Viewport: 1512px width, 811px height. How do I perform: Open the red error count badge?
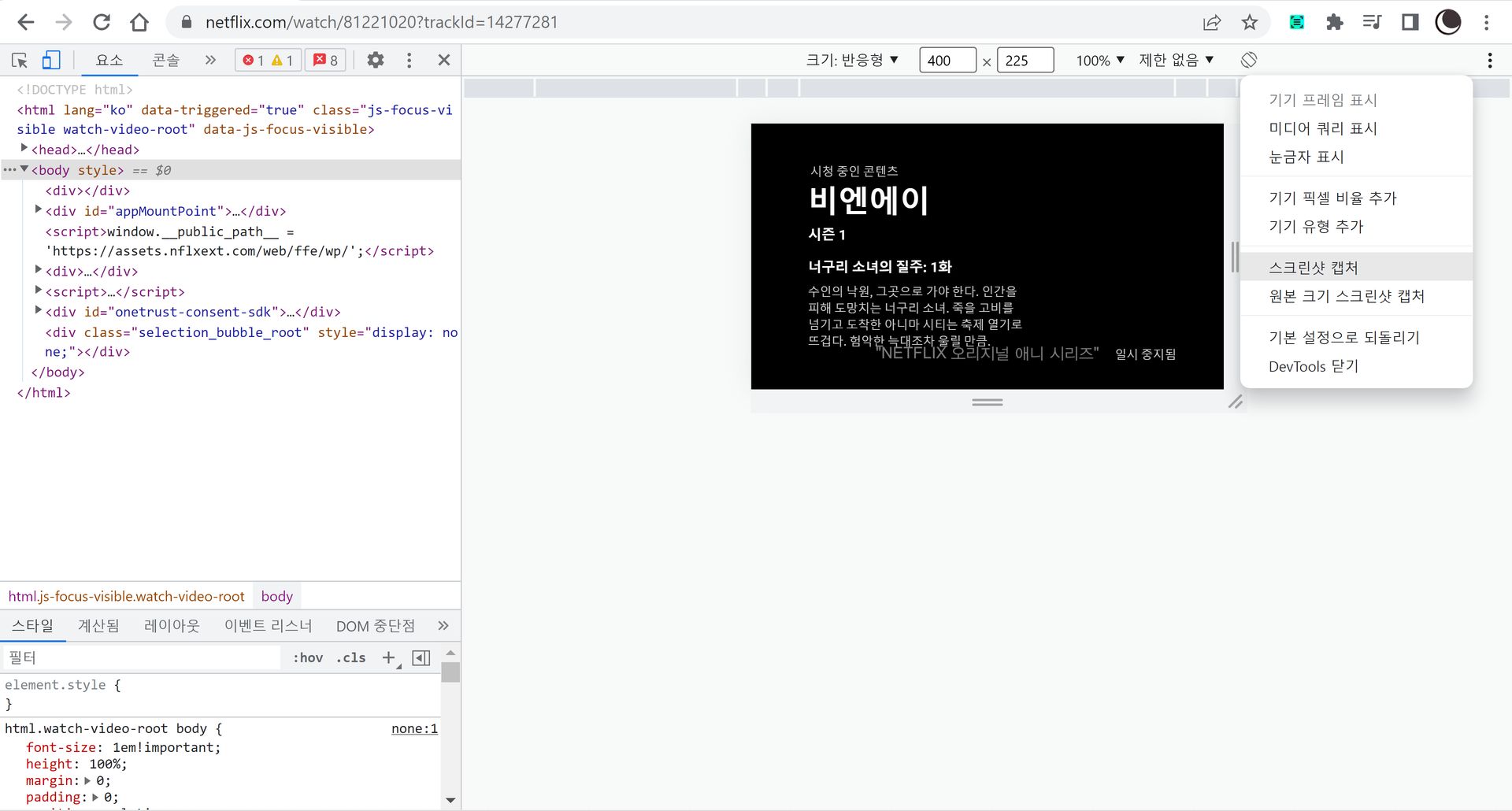[x=254, y=60]
